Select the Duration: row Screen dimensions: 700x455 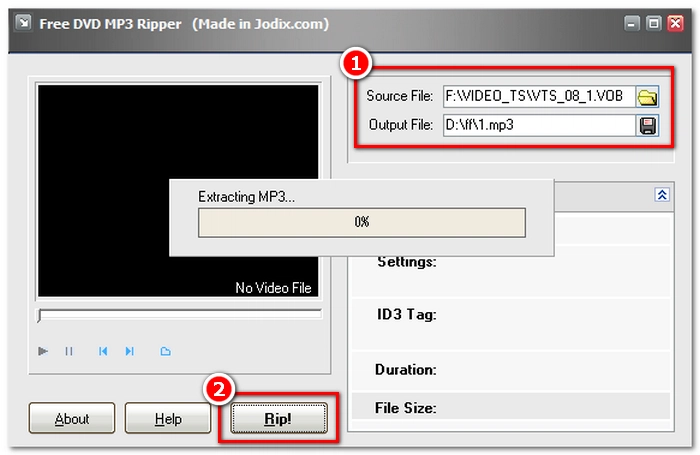point(511,371)
